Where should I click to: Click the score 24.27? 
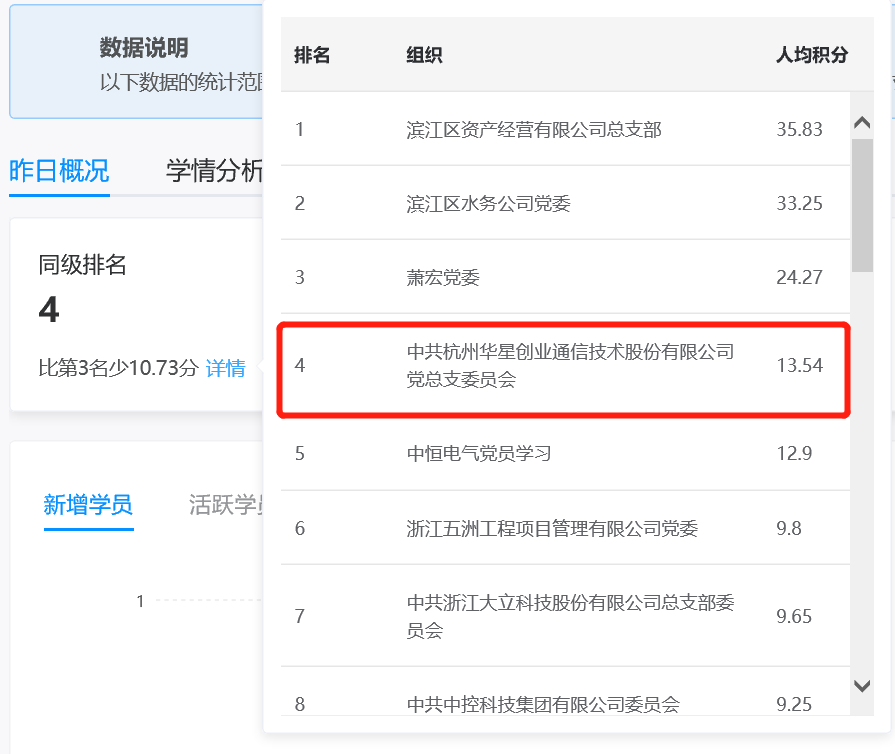point(799,277)
